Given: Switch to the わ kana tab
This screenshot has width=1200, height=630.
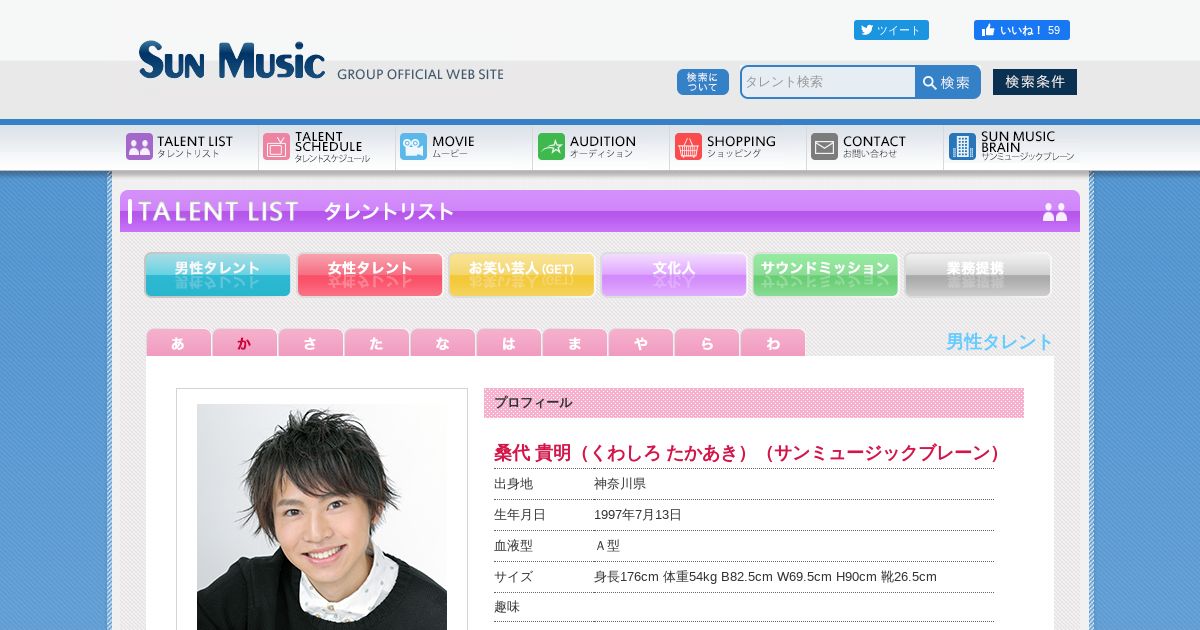Looking at the screenshot, I should click(x=772, y=343).
